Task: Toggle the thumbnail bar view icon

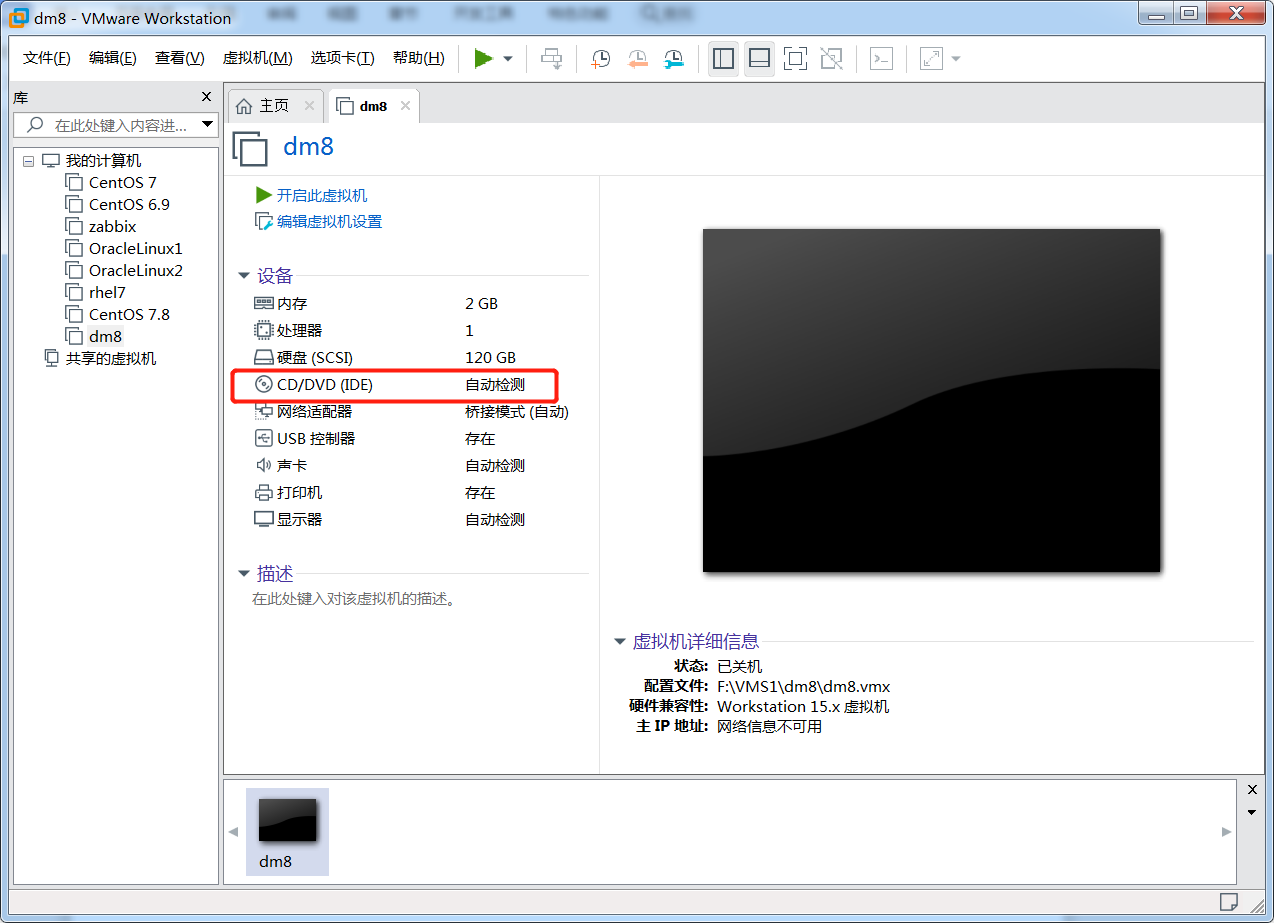Action: pyautogui.click(x=759, y=59)
